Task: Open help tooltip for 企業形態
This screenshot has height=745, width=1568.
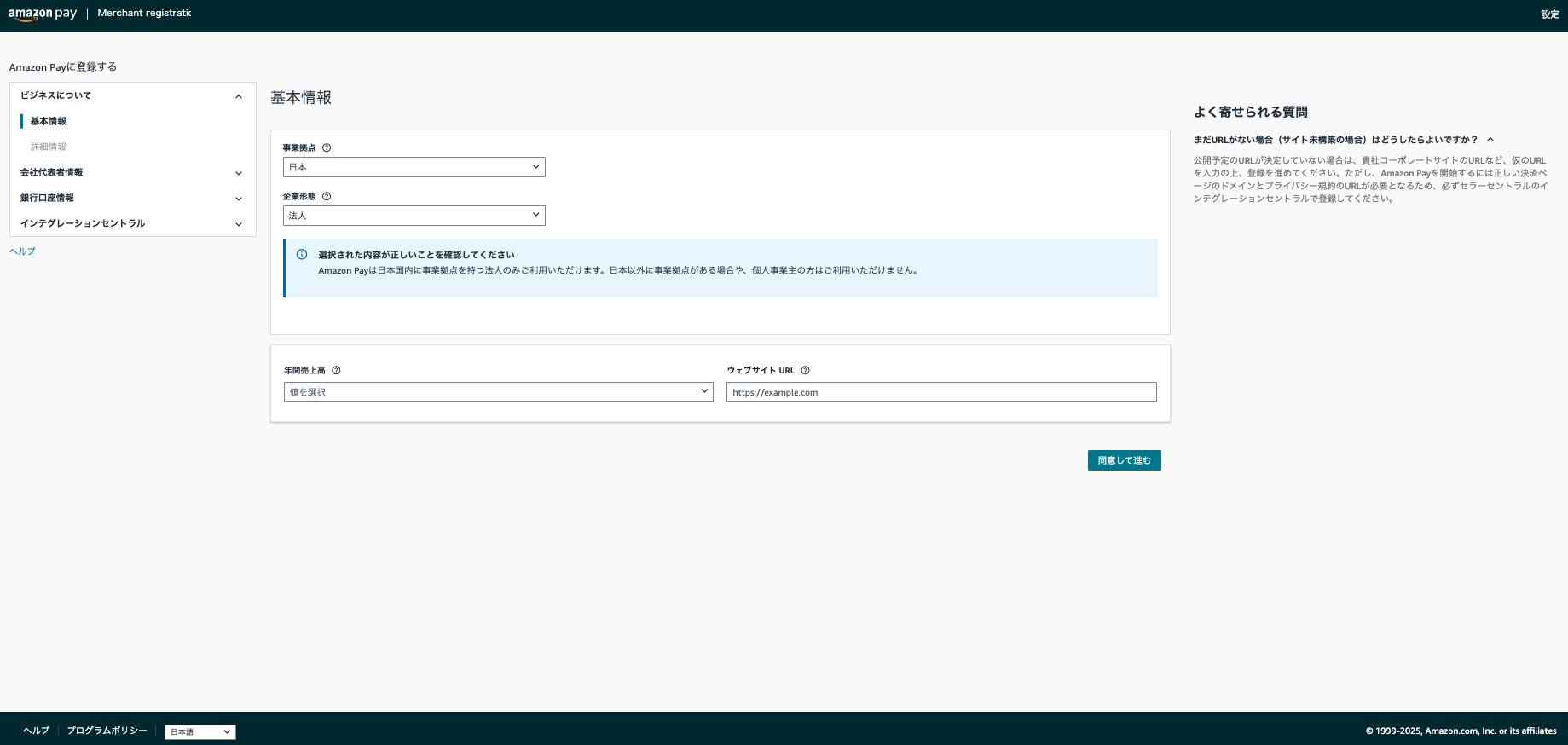Action: [x=327, y=196]
